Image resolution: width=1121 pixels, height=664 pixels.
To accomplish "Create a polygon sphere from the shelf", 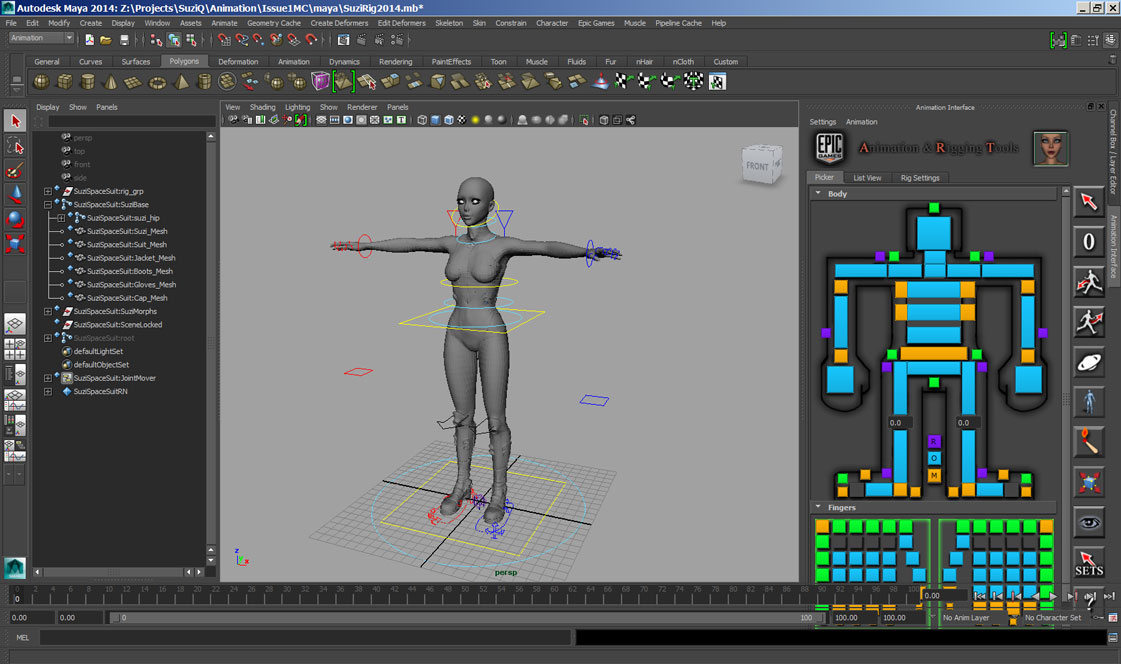I will (41, 81).
